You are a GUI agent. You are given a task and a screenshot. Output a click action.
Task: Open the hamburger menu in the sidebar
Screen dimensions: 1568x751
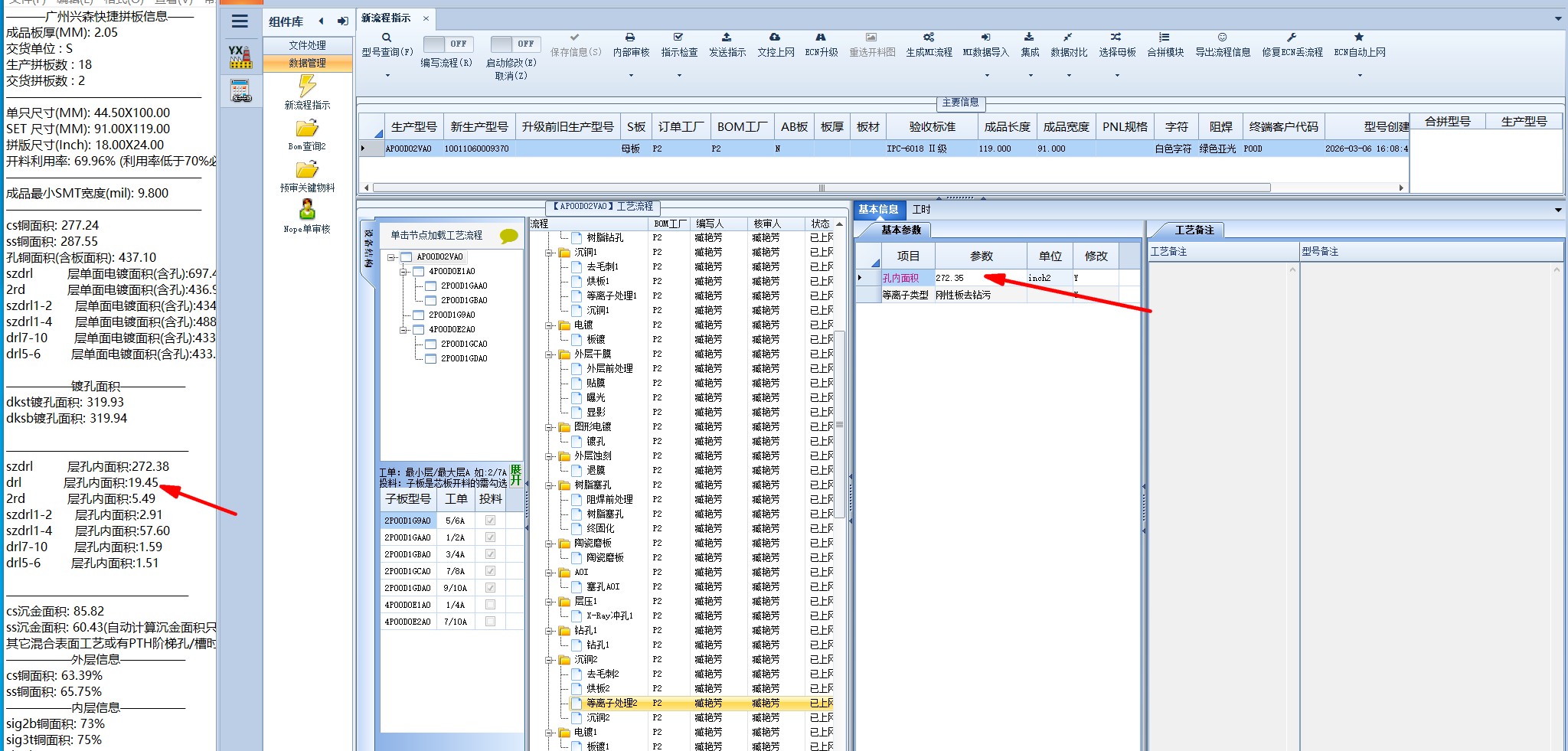click(x=240, y=22)
